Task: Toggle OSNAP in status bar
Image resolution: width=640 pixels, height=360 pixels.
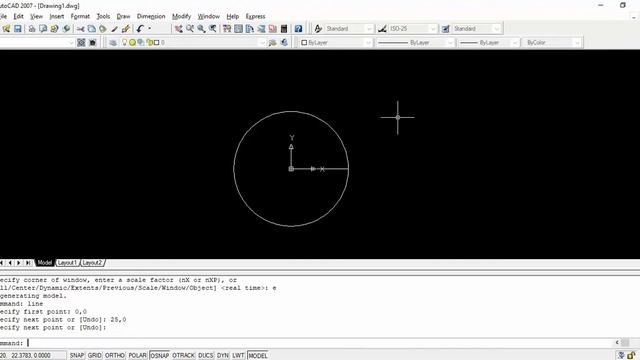Action: [160, 356]
